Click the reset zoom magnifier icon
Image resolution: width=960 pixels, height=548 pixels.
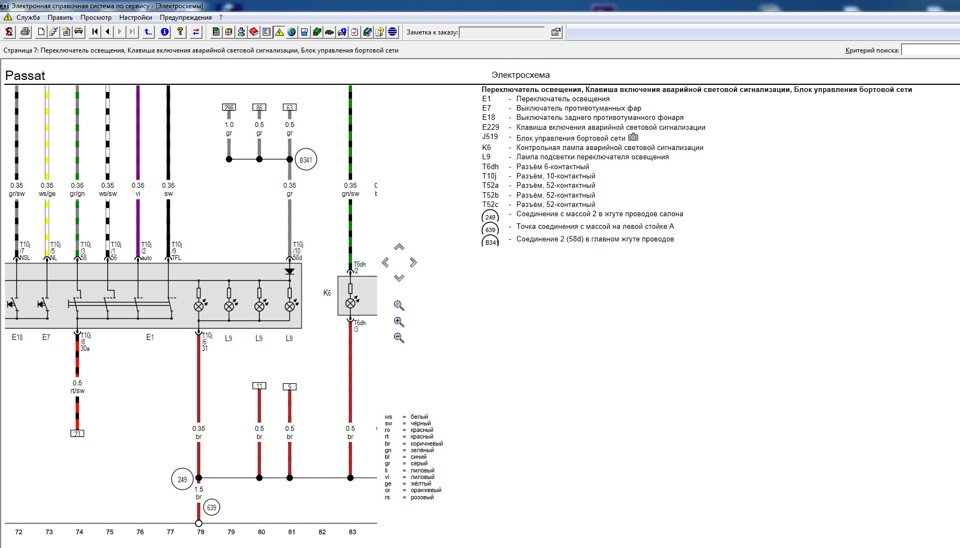(399, 305)
